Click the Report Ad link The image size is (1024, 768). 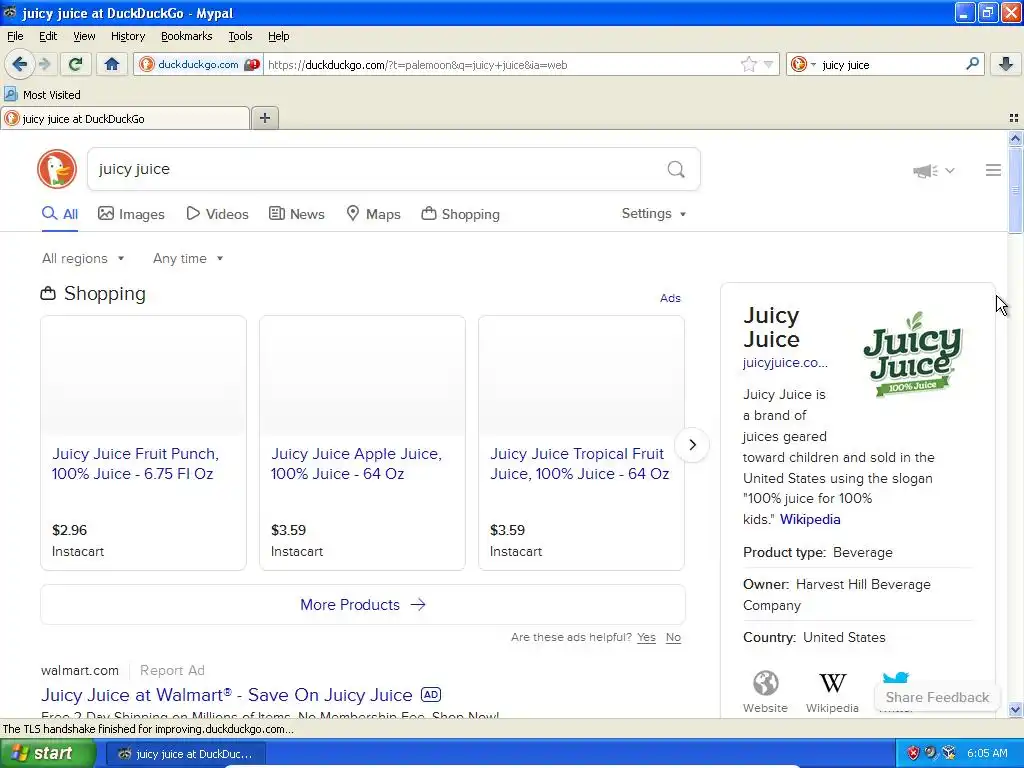[172, 671]
